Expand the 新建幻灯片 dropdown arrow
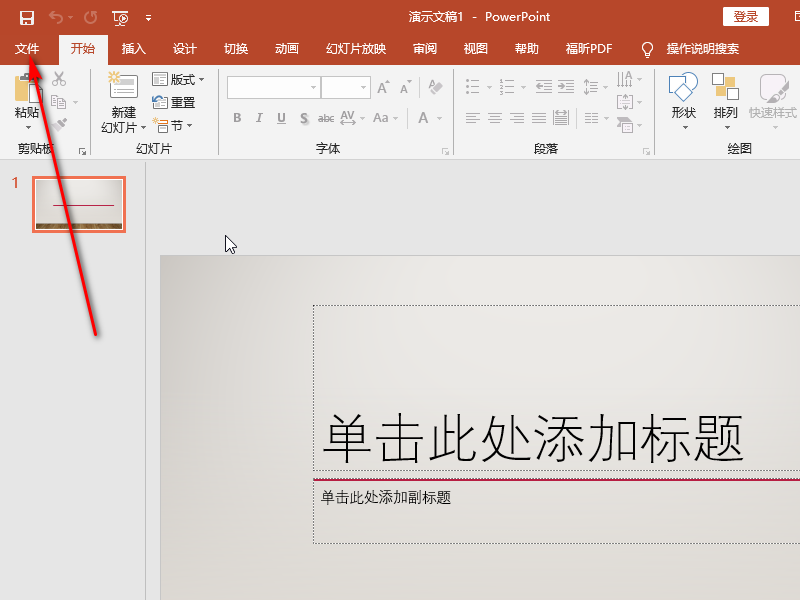This screenshot has width=800, height=600. click(x=143, y=128)
